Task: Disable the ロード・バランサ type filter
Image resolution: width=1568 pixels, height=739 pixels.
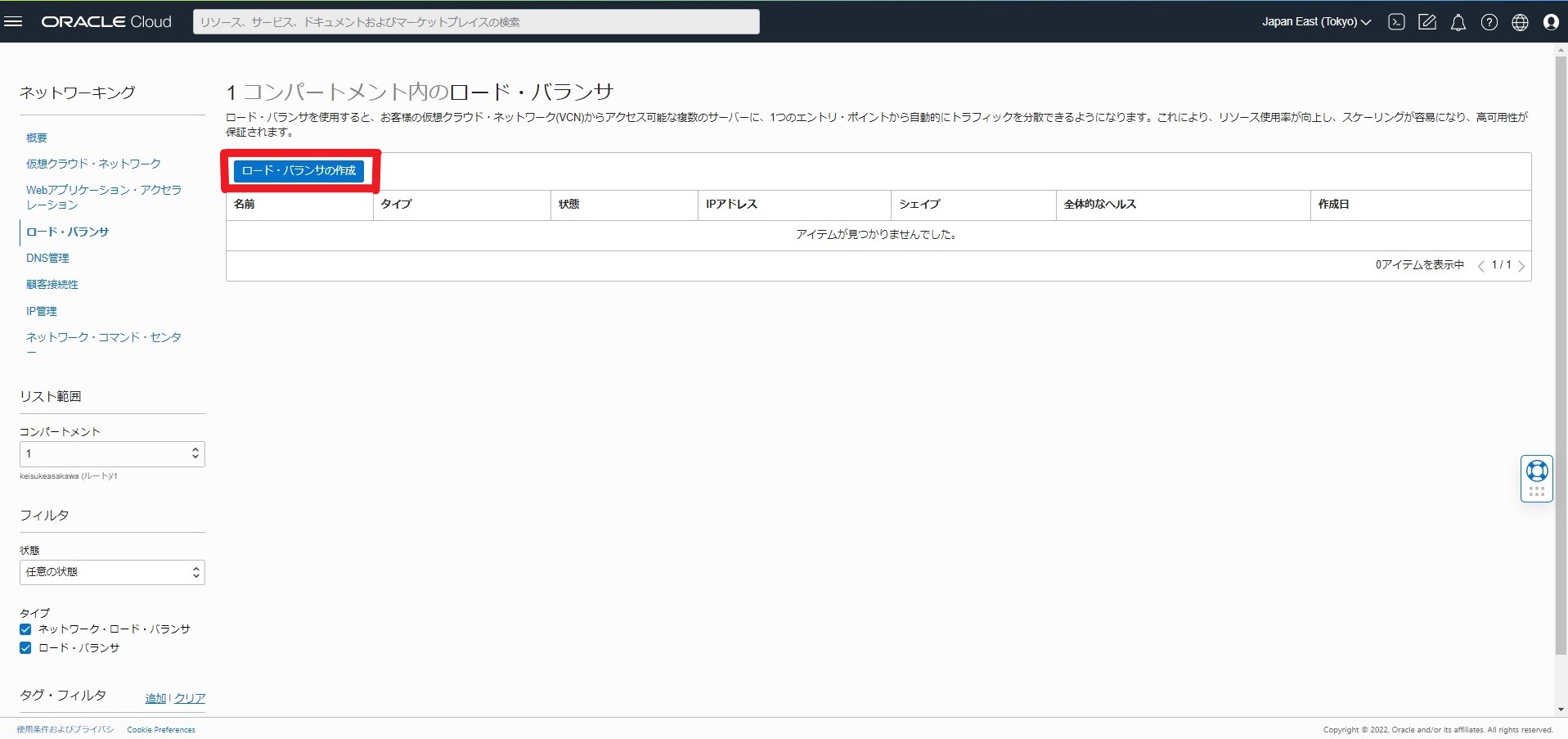Action: [x=25, y=647]
